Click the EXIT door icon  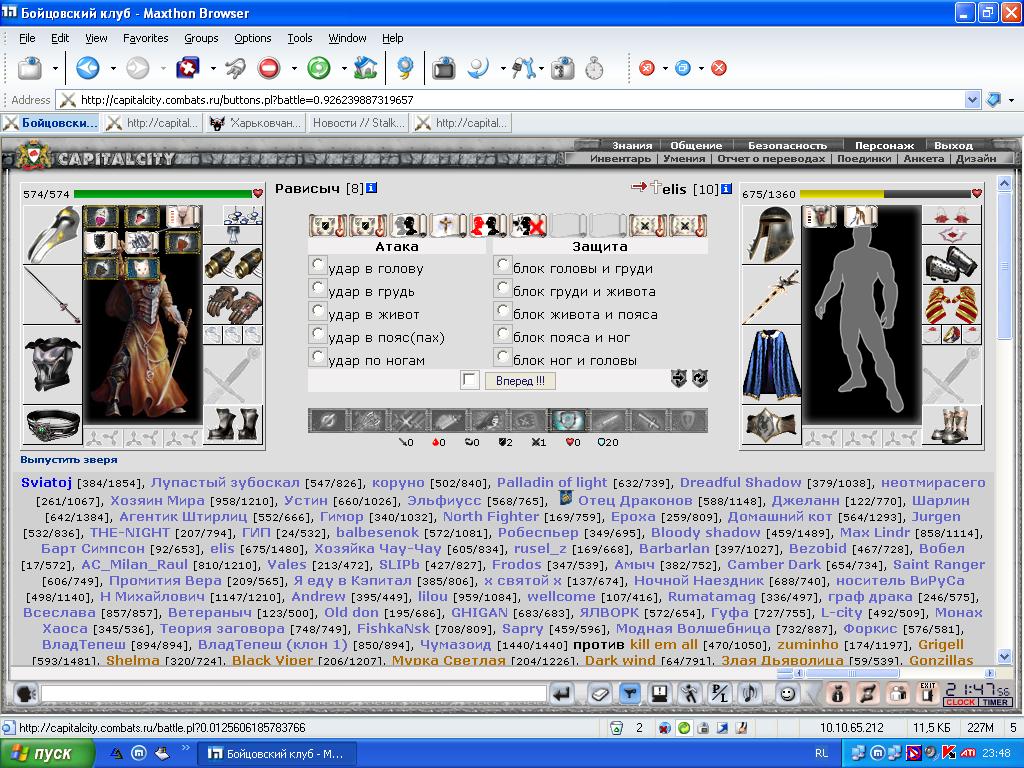pos(927,693)
